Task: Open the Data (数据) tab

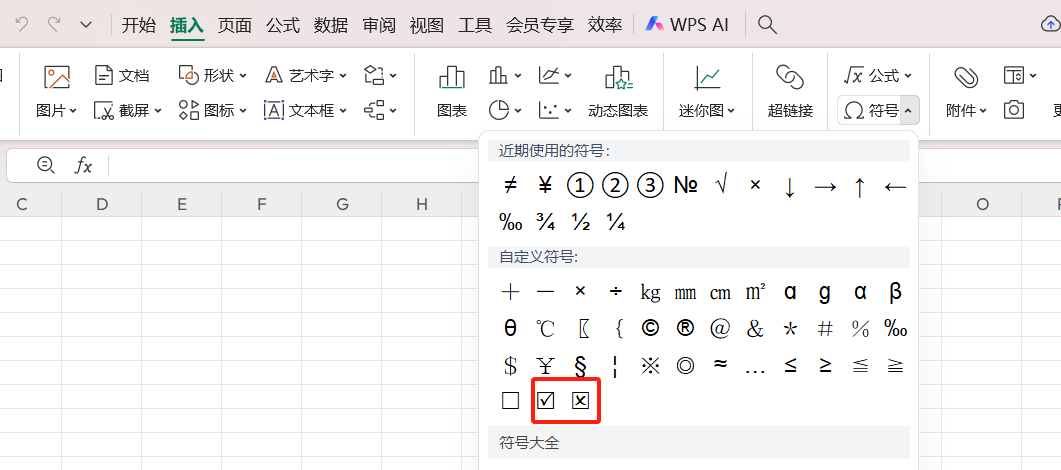Action: [x=331, y=25]
